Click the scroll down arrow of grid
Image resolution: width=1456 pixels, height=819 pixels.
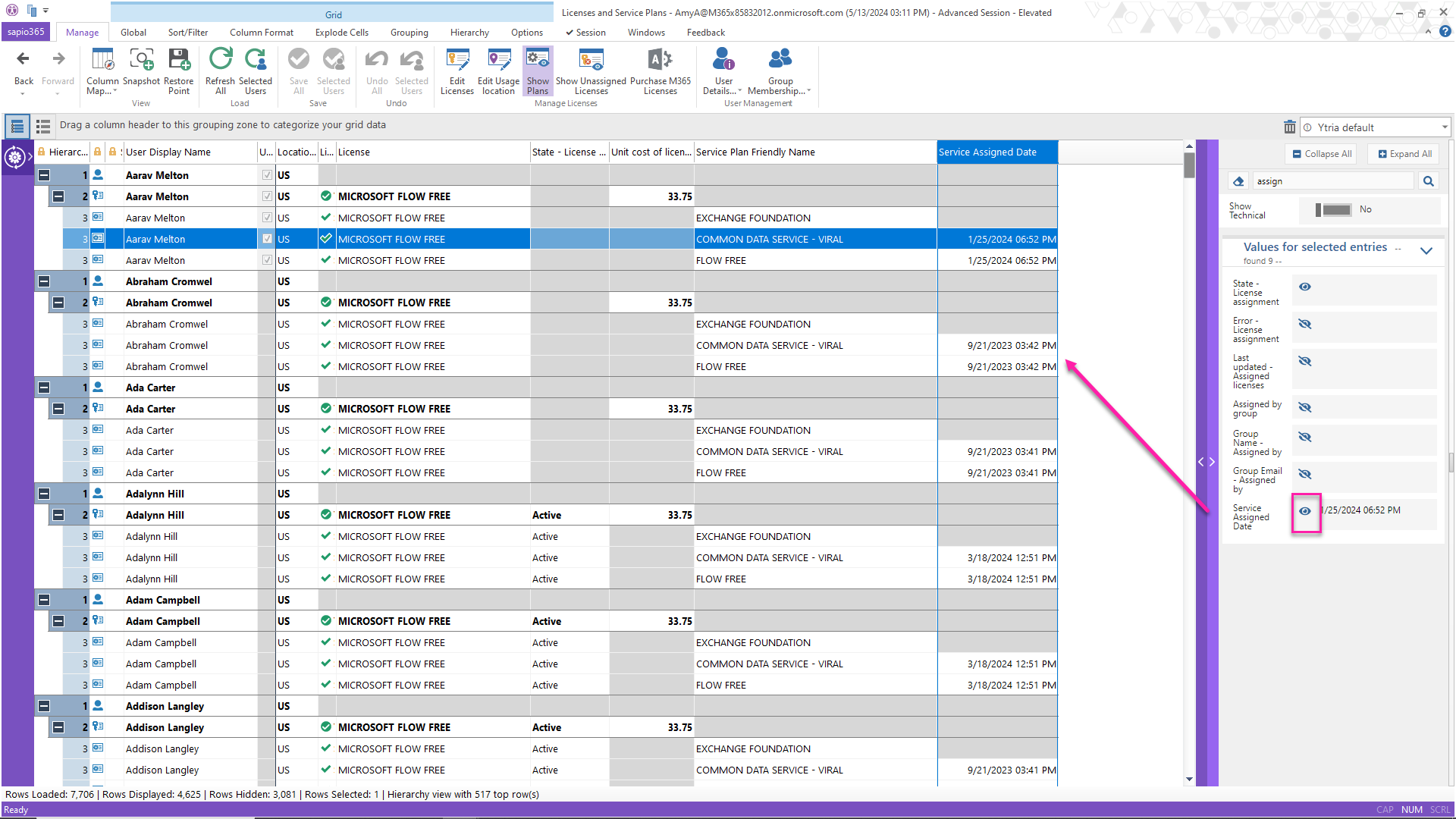1189,780
